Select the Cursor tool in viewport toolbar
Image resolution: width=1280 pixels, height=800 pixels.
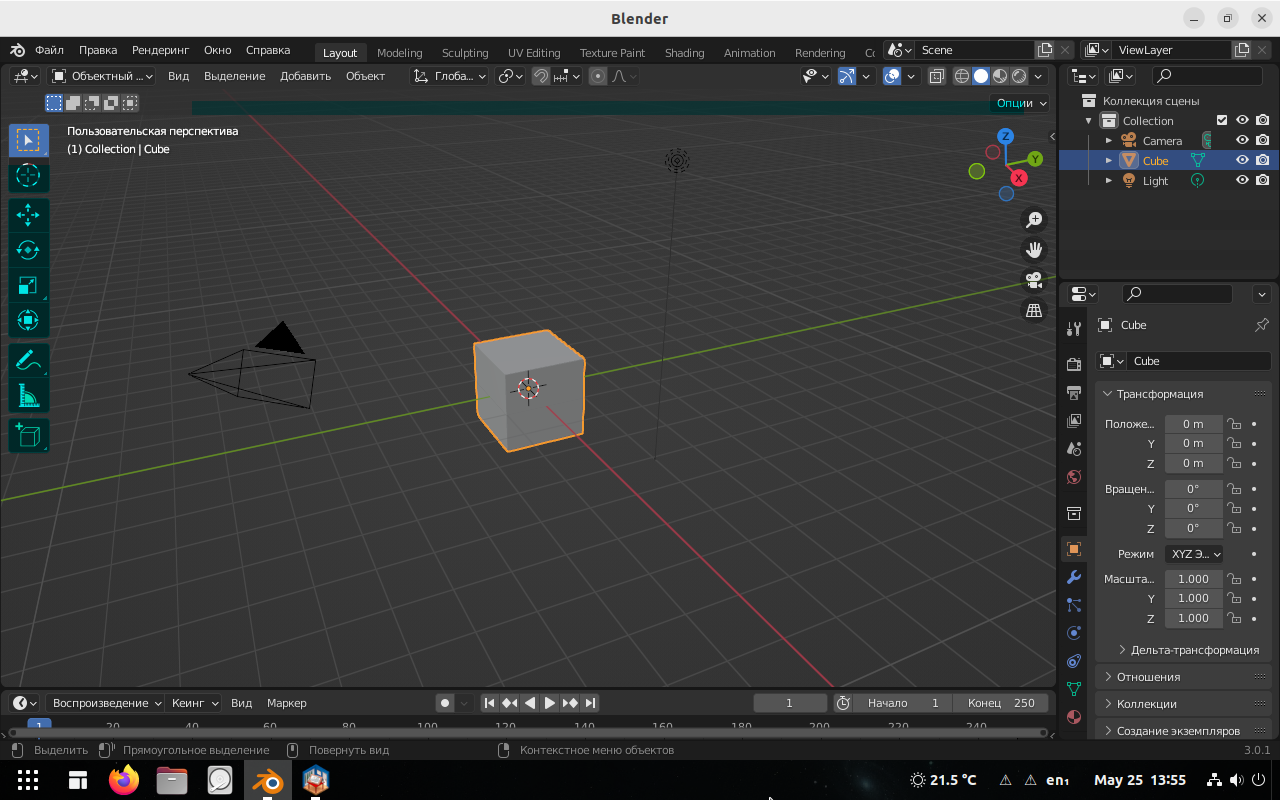click(28, 175)
